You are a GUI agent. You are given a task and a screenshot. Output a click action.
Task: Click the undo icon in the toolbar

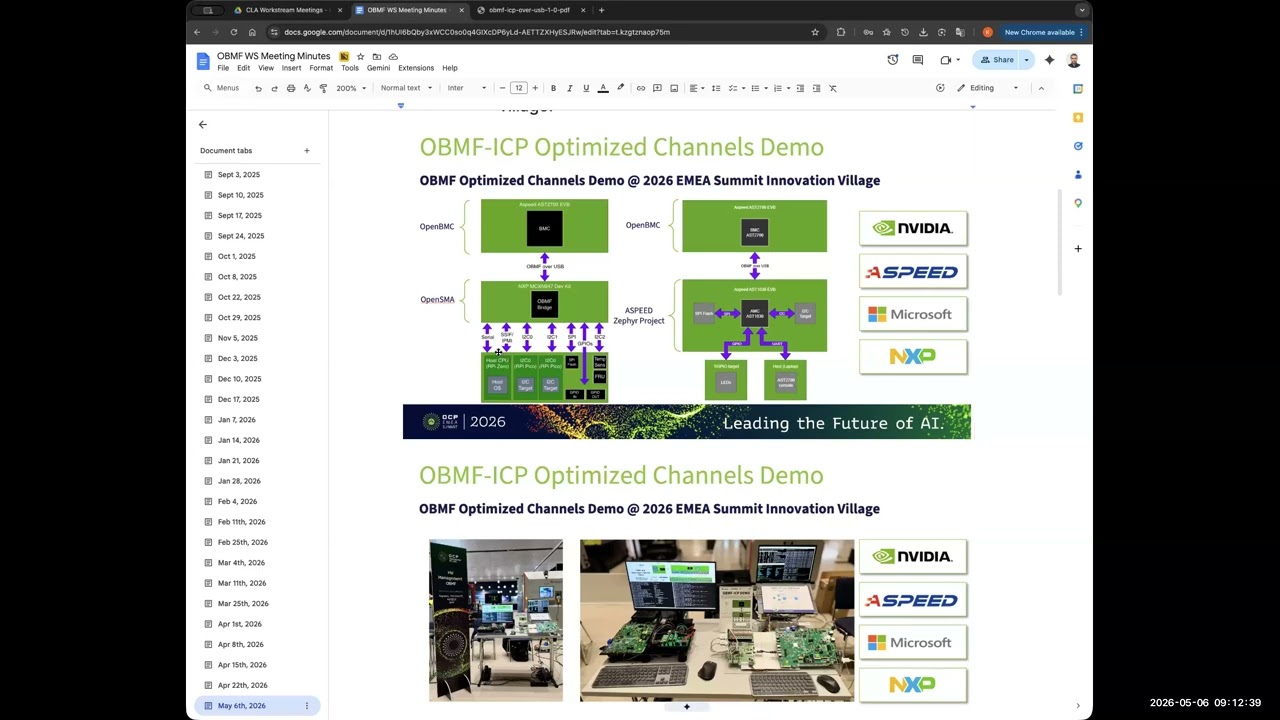(x=258, y=88)
